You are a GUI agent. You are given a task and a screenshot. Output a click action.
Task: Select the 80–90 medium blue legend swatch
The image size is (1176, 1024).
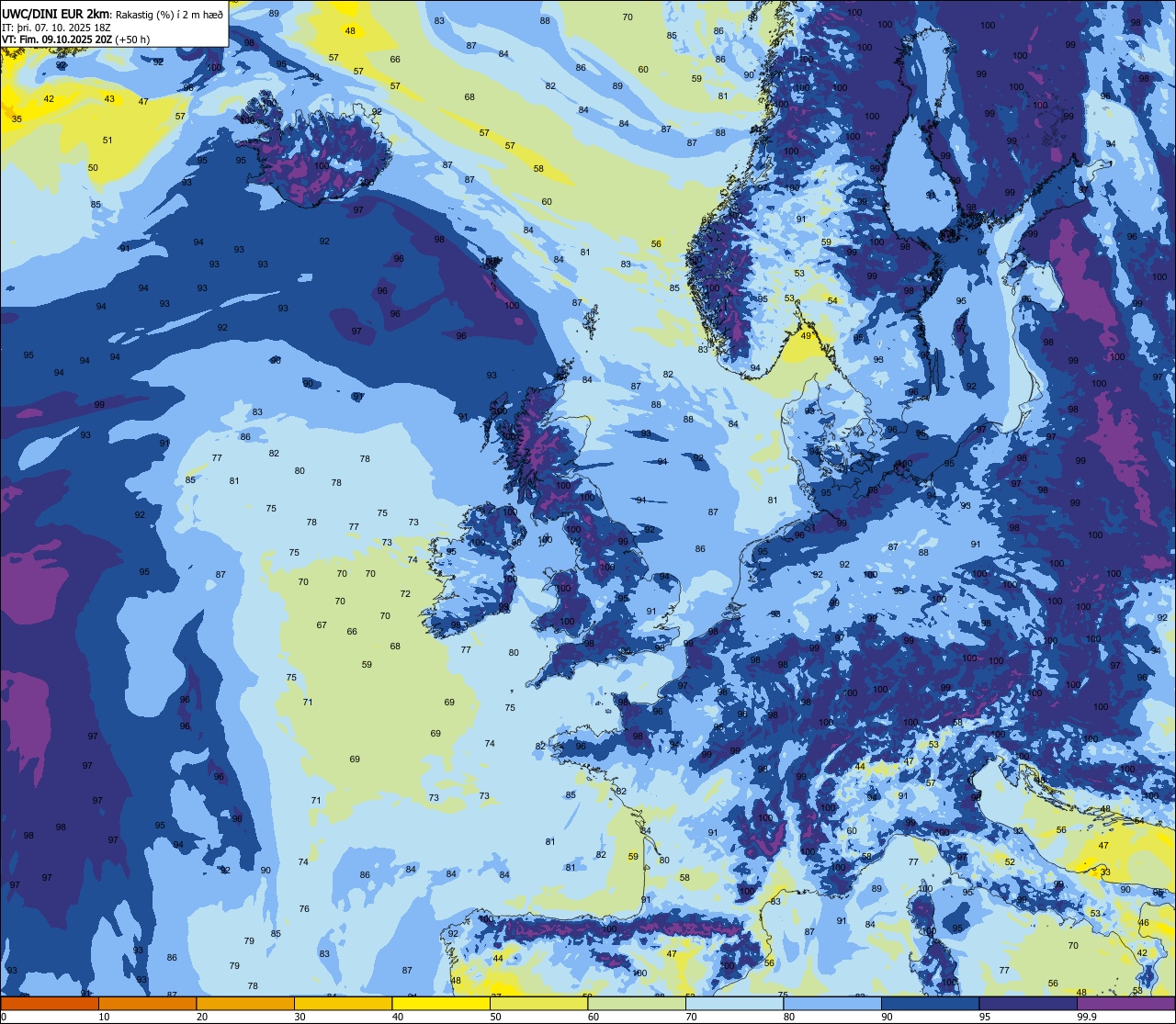point(832,1003)
